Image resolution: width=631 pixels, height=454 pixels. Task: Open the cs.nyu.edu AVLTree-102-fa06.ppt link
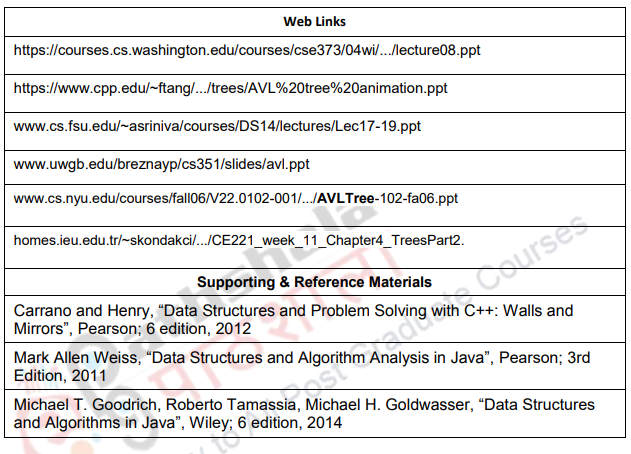click(x=235, y=198)
